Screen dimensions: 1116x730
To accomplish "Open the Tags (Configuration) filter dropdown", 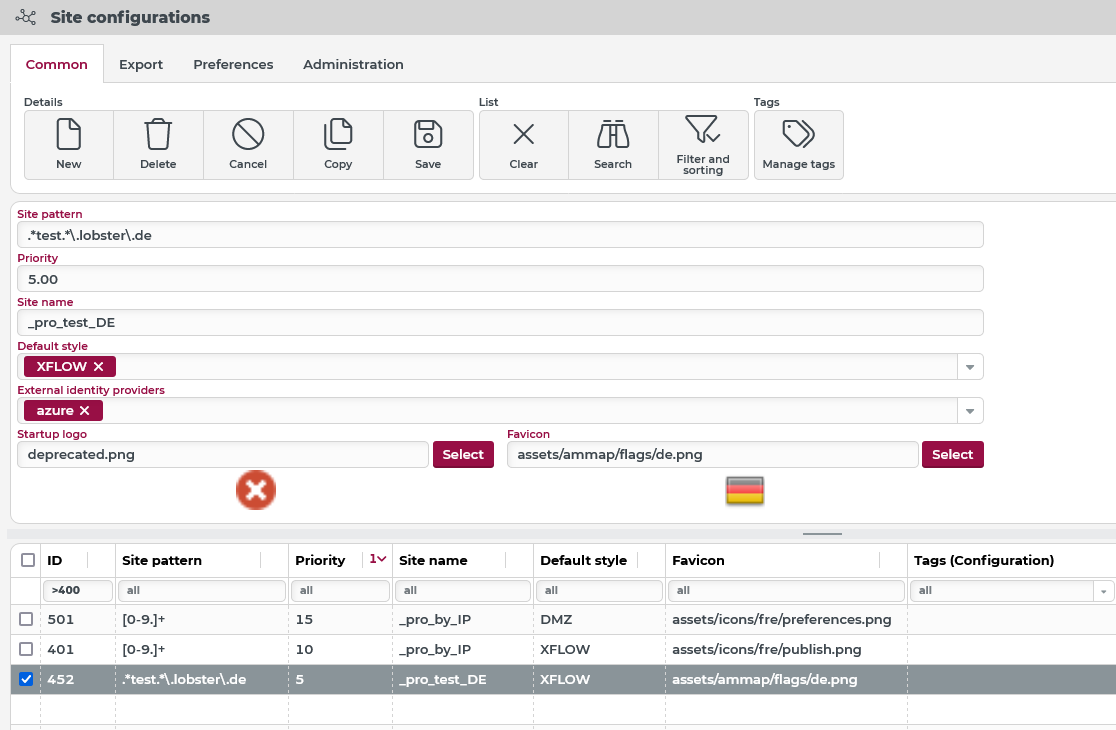I will point(1103,591).
